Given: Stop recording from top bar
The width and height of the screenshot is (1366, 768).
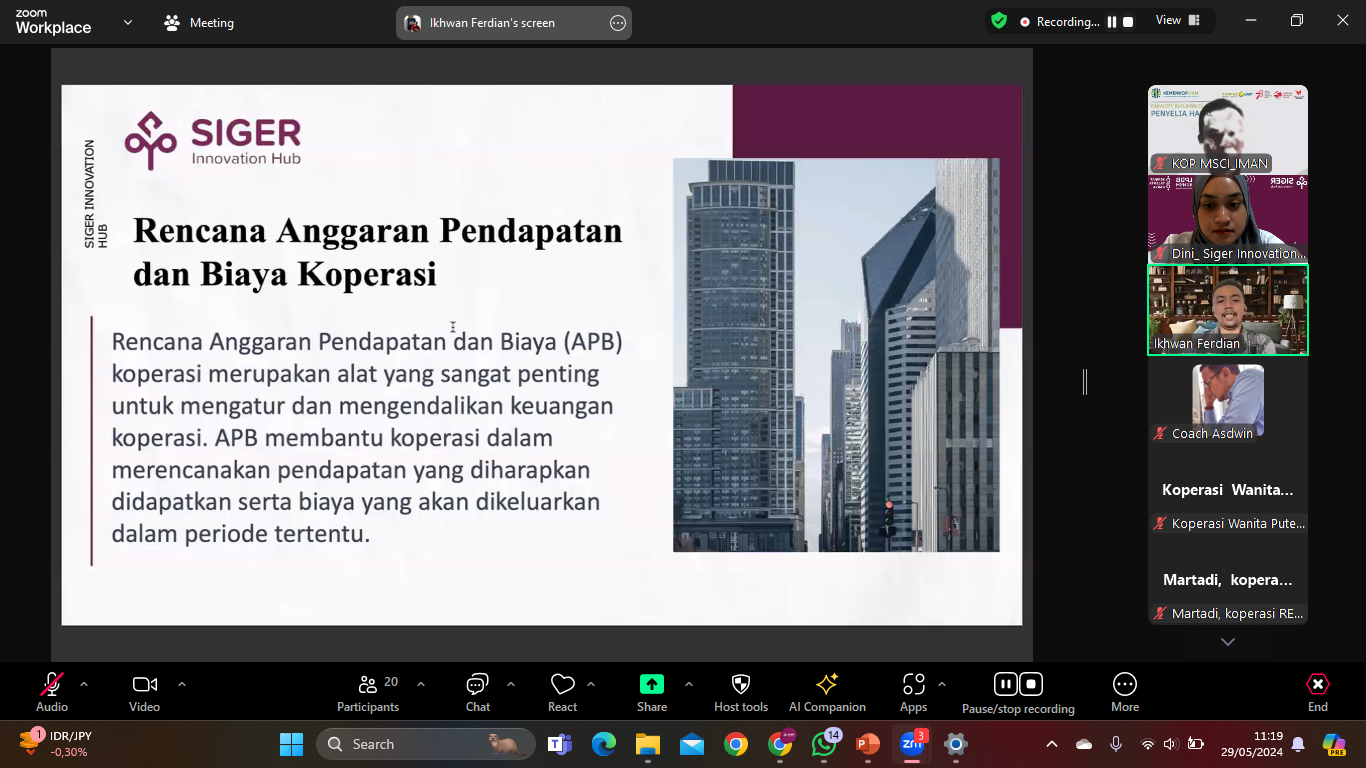Looking at the screenshot, I should [1128, 21].
